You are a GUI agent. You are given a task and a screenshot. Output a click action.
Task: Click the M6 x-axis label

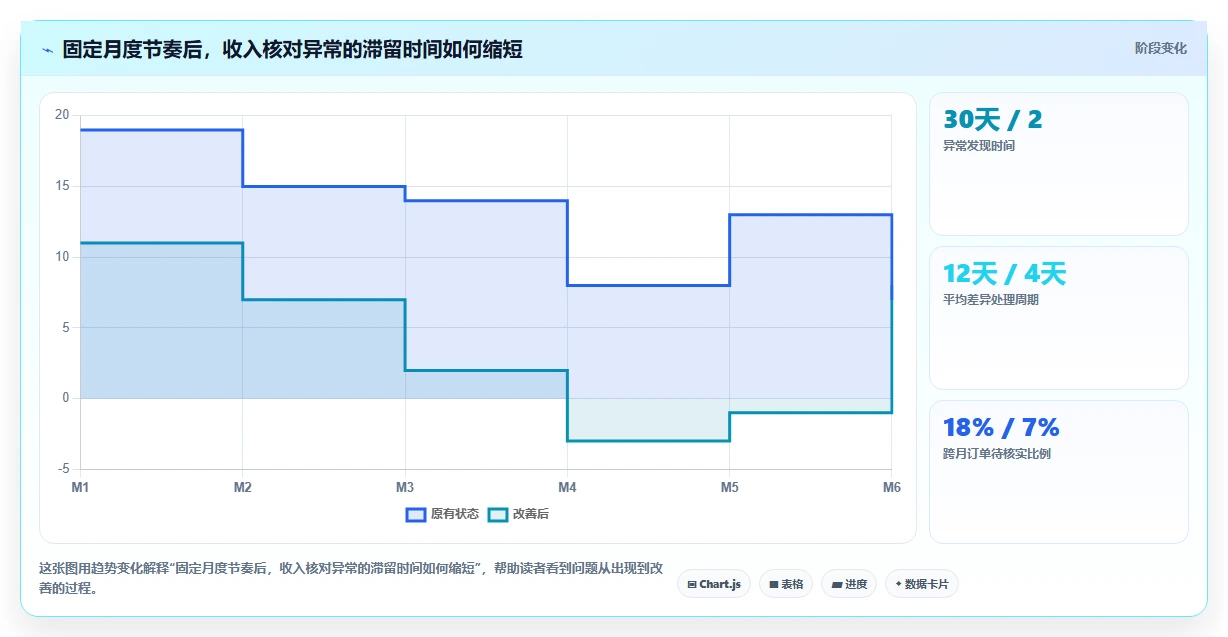coord(891,487)
